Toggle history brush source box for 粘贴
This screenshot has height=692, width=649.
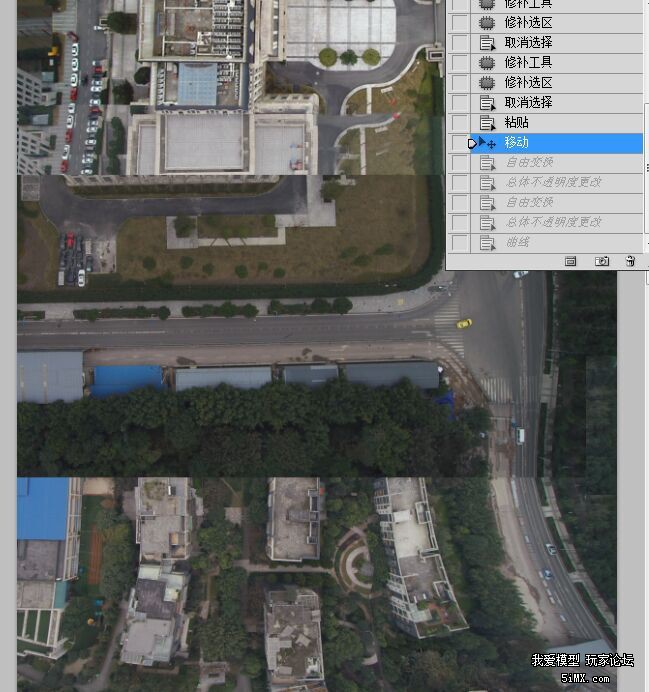click(x=459, y=123)
